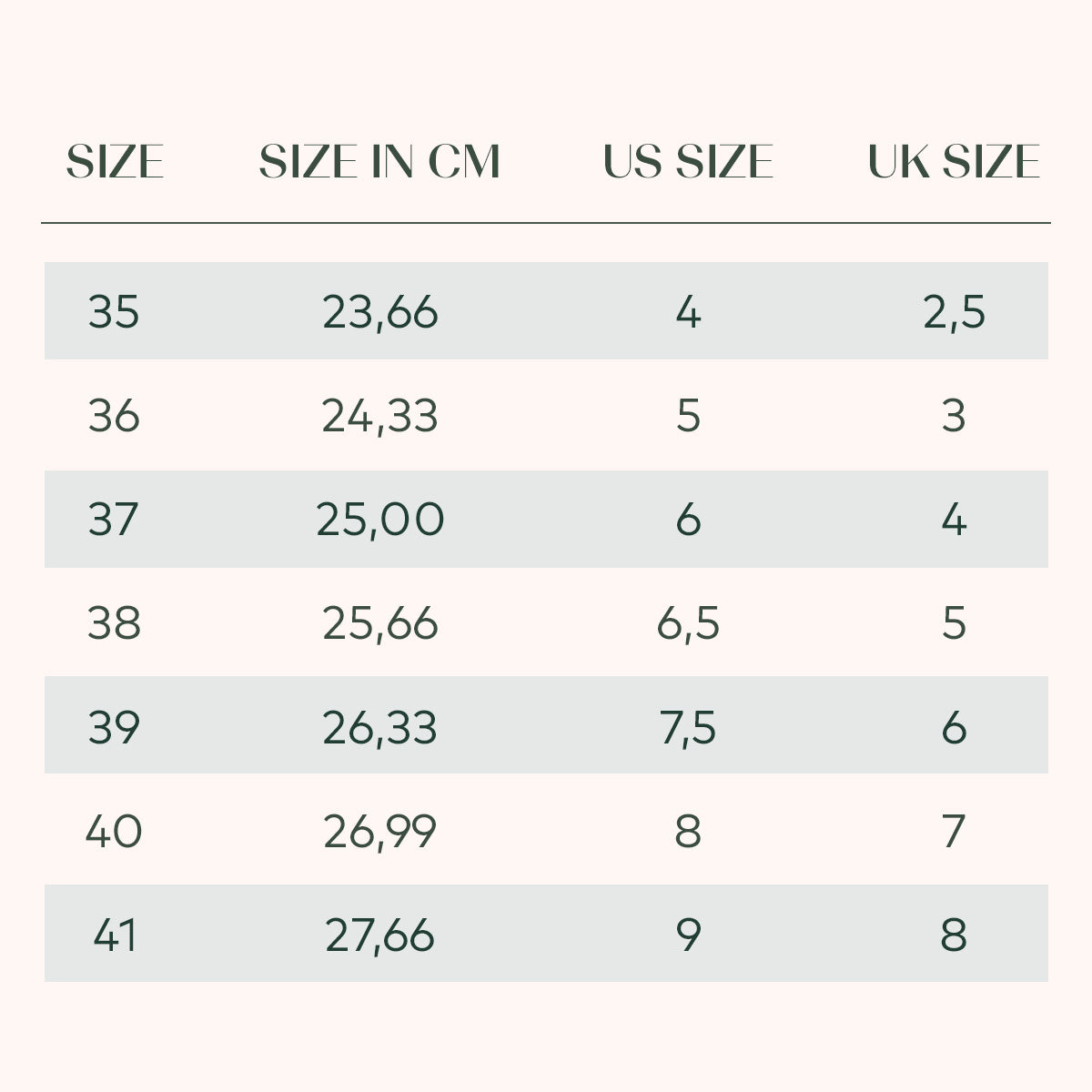
Task: Click the SIZE IN CM header
Action: (380, 162)
